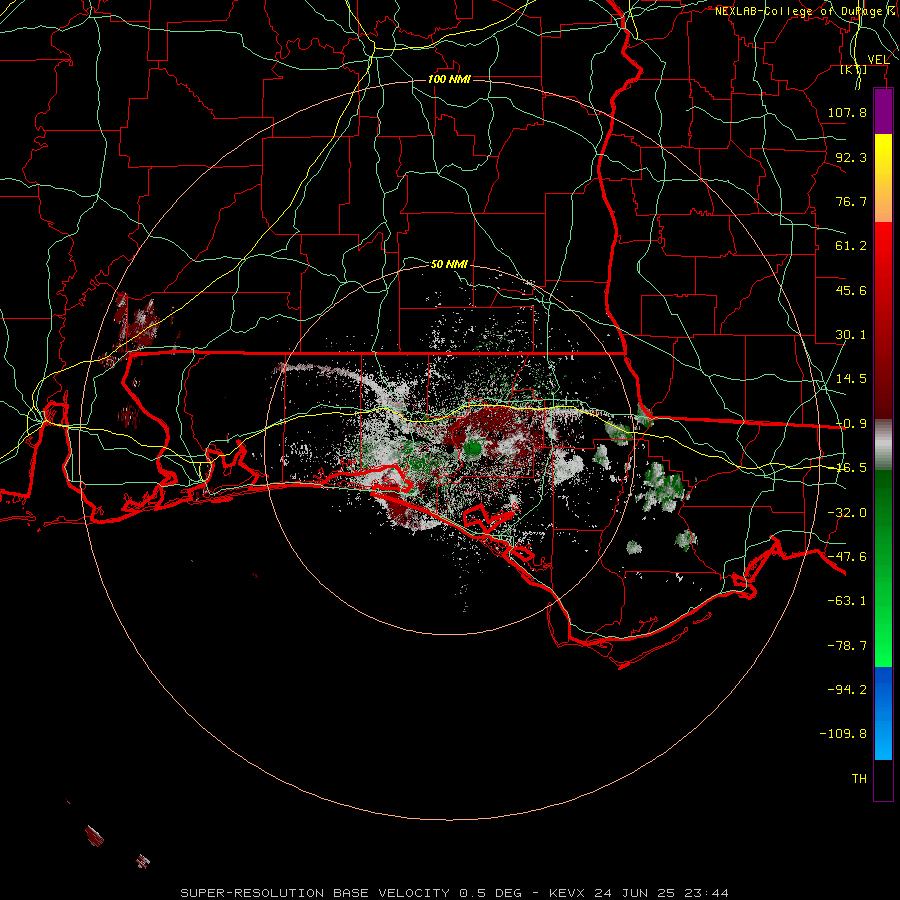This screenshot has width=900, height=900.
Task: Select the -109.8 scale value
Action: pos(843,734)
